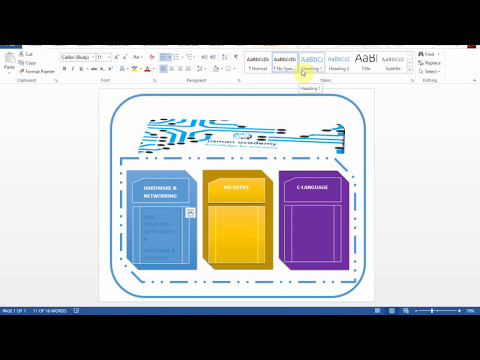The image size is (480, 360).
Task: Decrease the paragraph indent
Action: [205, 57]
